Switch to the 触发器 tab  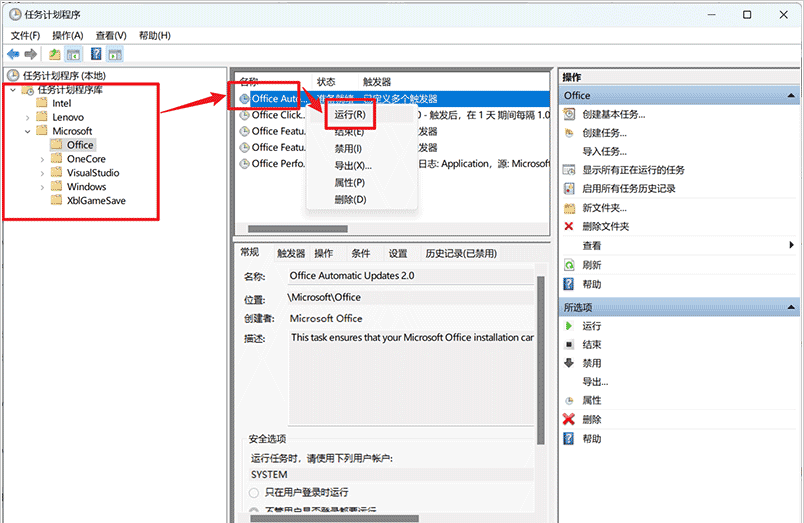click(291, 253)
